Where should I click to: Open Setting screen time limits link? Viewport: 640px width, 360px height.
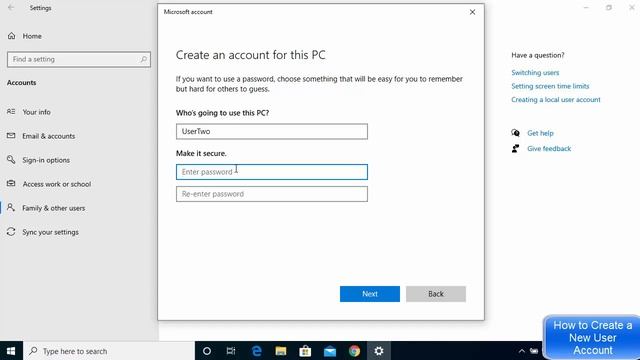coord(550,86)
